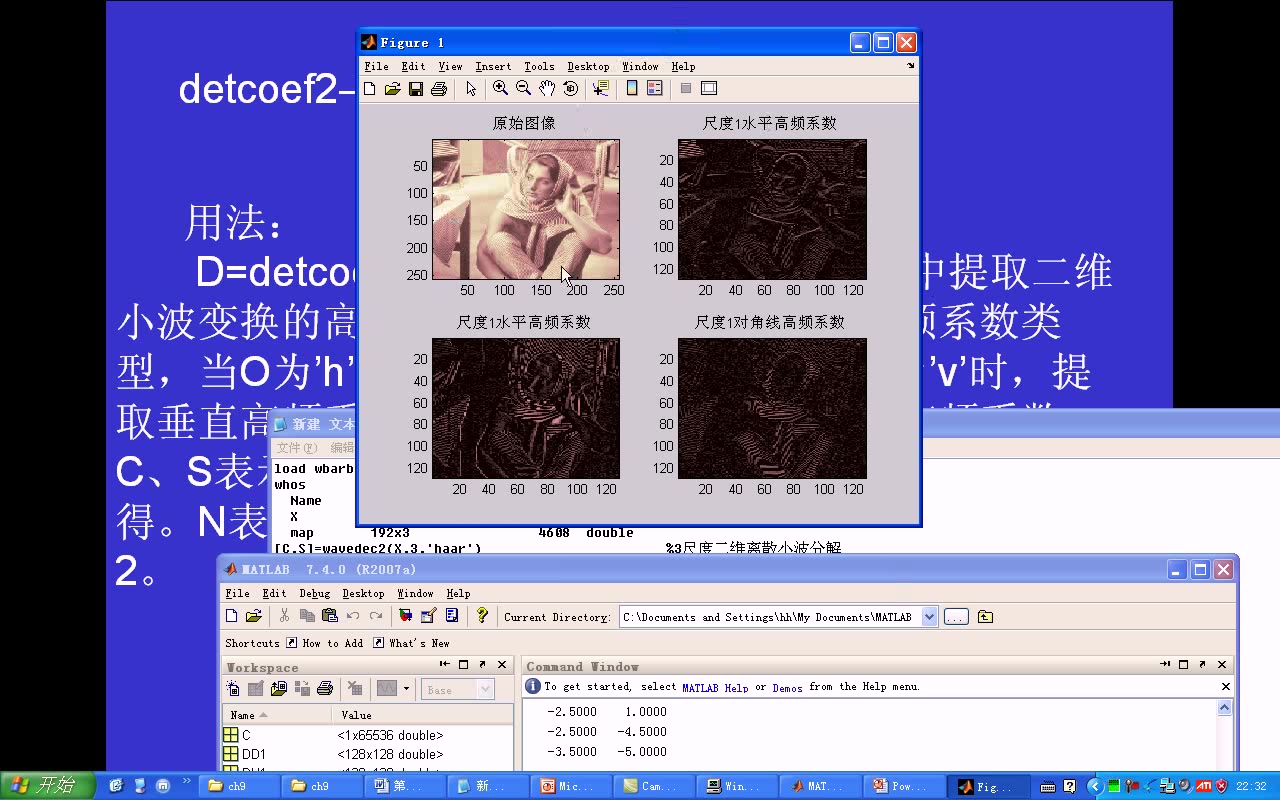Insert Legend via toolbar icon
The image size is (1280, 800).
pos(655,89)
